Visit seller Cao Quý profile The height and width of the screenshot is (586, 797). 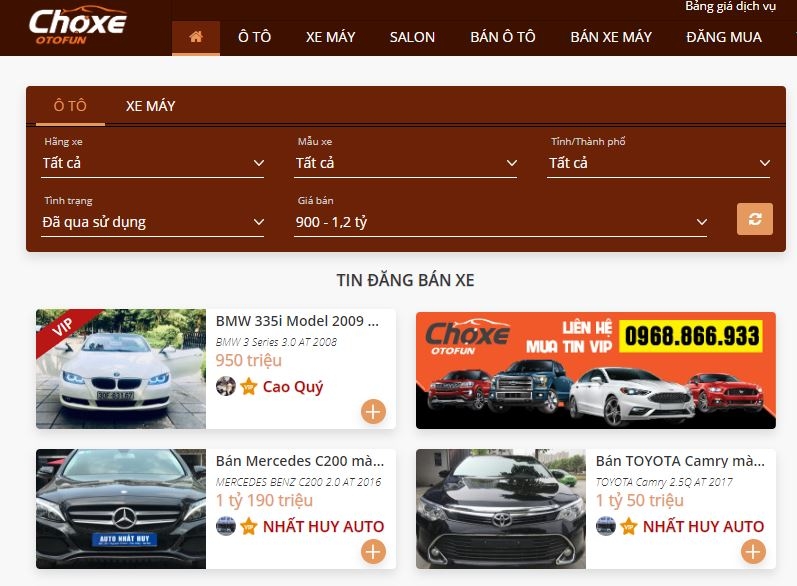pos(293,387)
